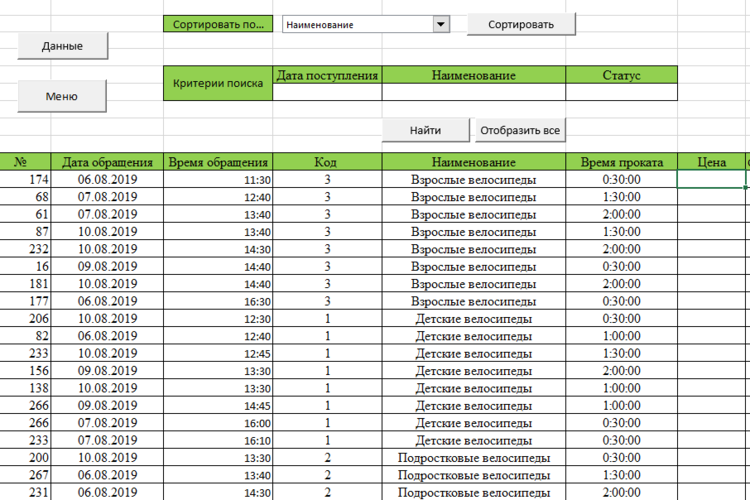Select the row number cell 200

pos(25,457)
